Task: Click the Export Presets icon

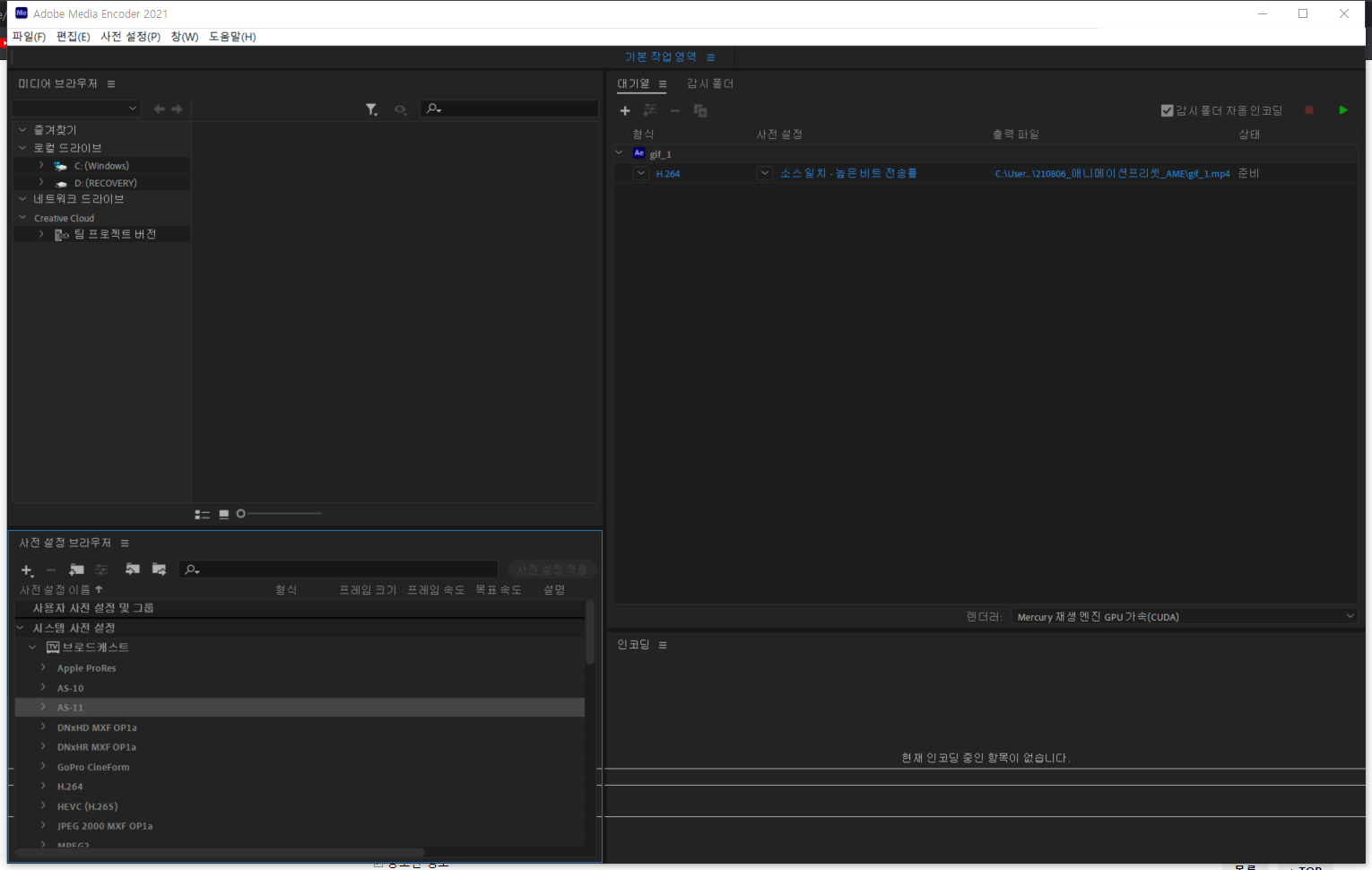Action: tap(160, 569)
